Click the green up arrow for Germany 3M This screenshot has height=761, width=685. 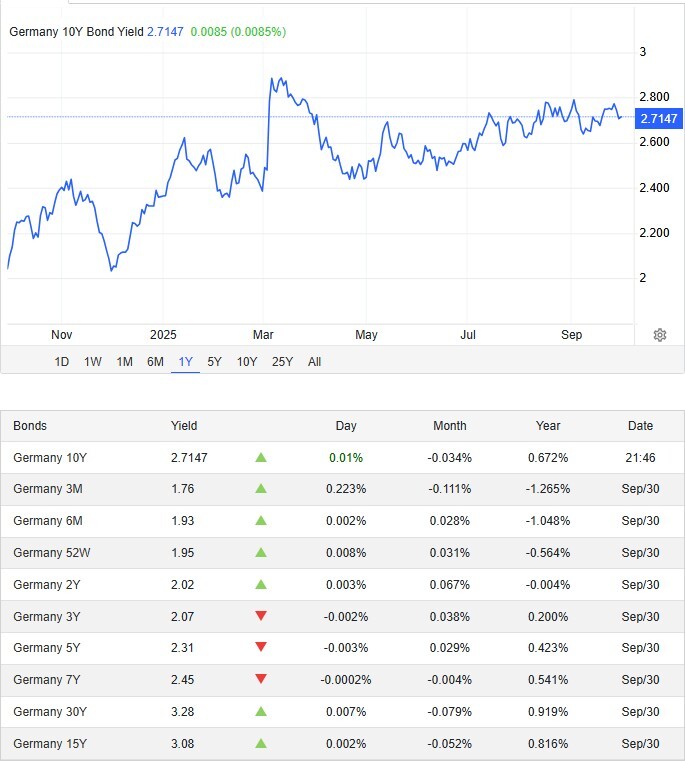pyautogui.click(x=261, y=489)
